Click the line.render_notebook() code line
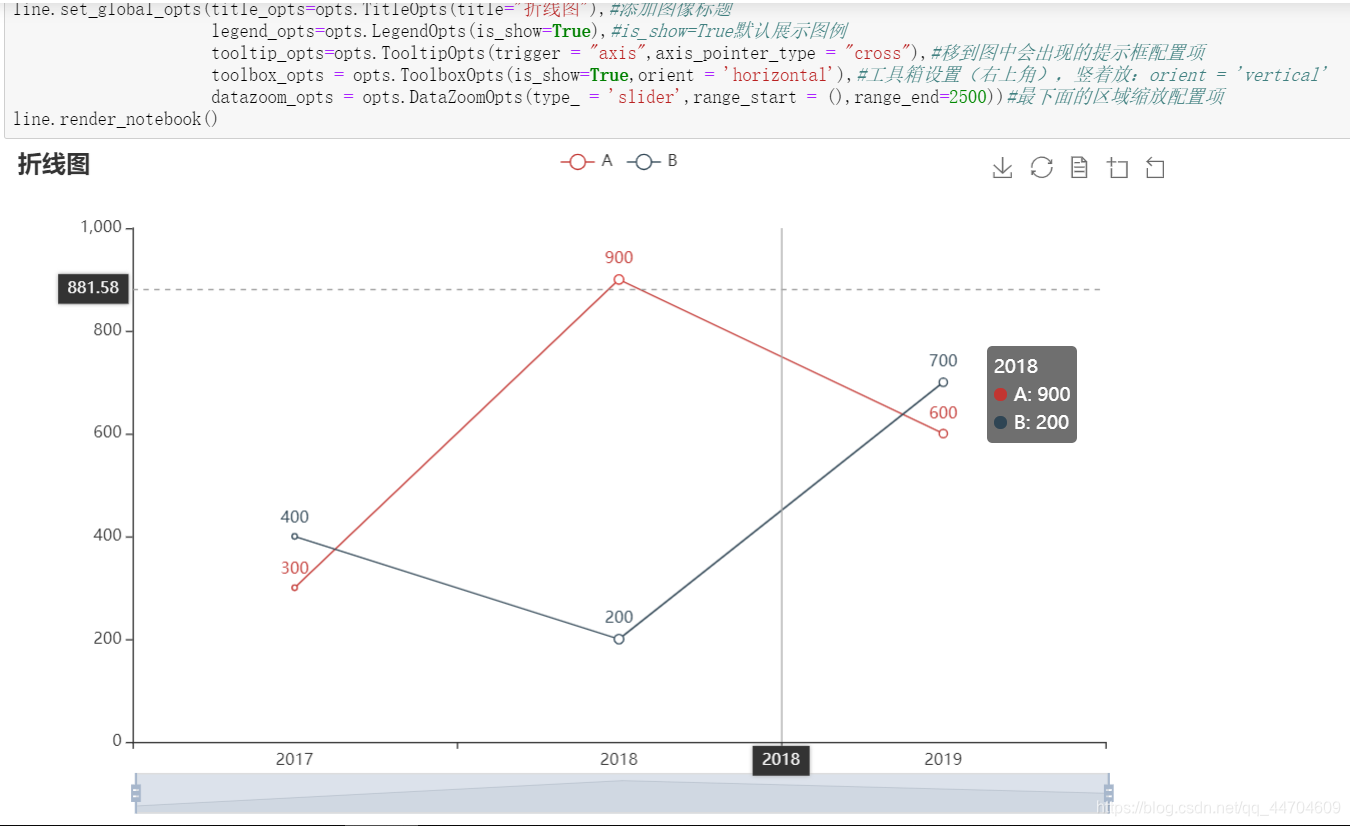1350x826 pixels. [x=116, y=119]
